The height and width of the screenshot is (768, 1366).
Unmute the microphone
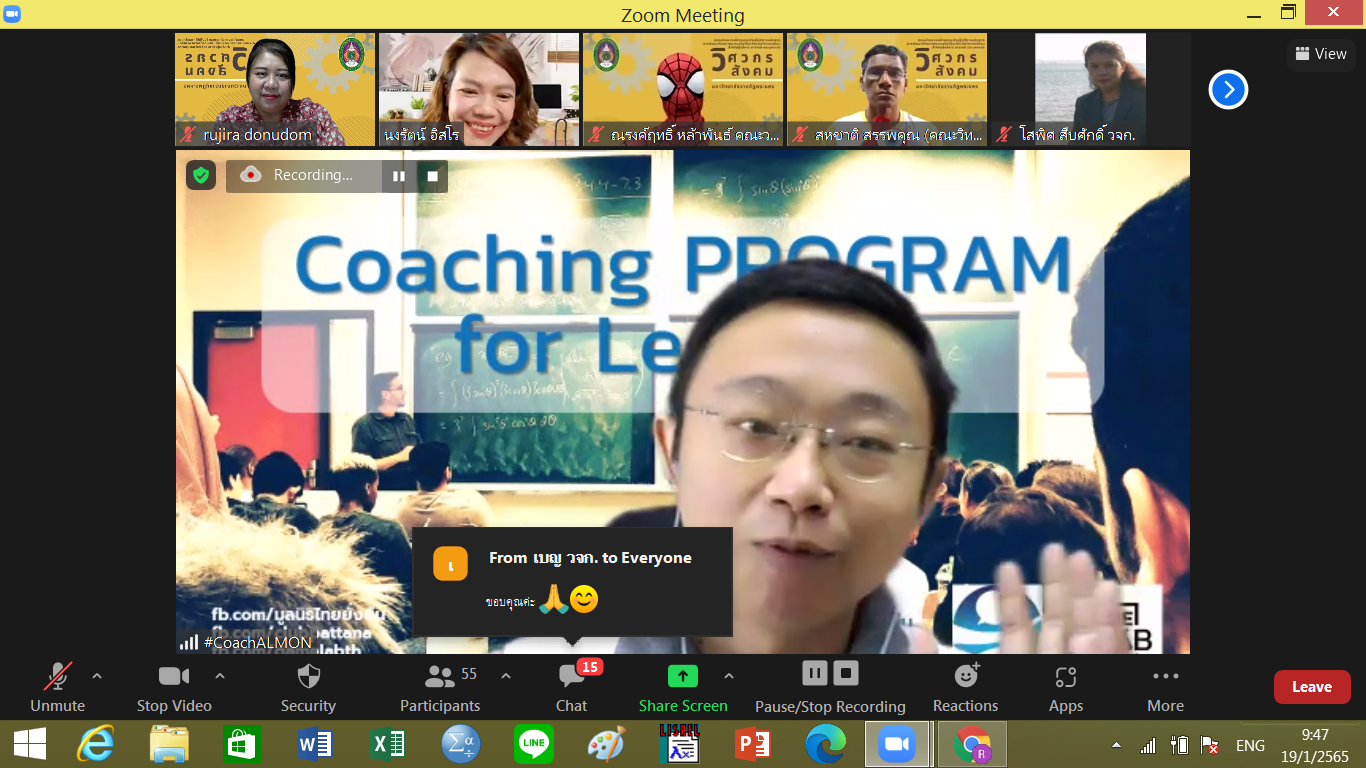[x=57, y=687]
